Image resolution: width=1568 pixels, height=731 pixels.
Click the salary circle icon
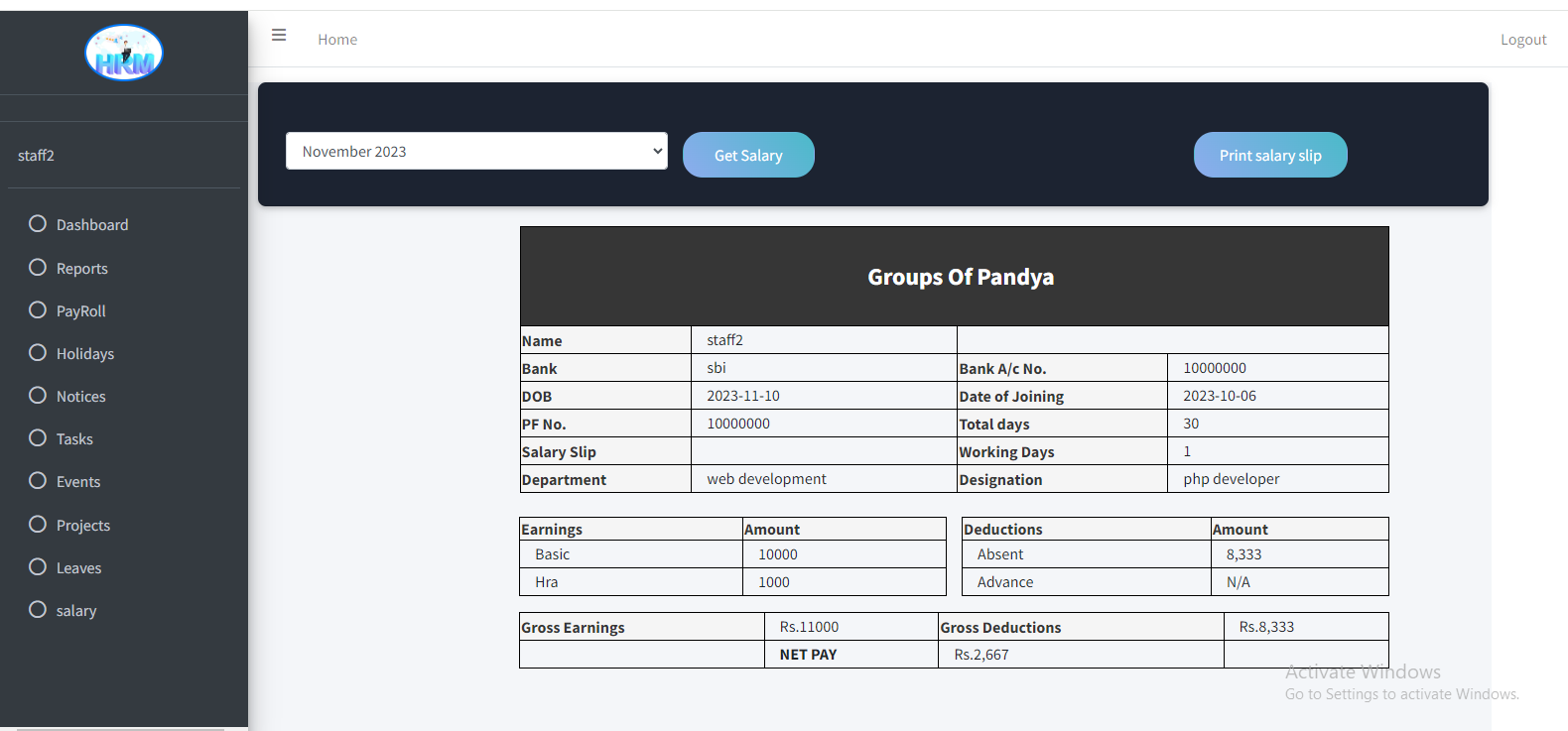38,609
